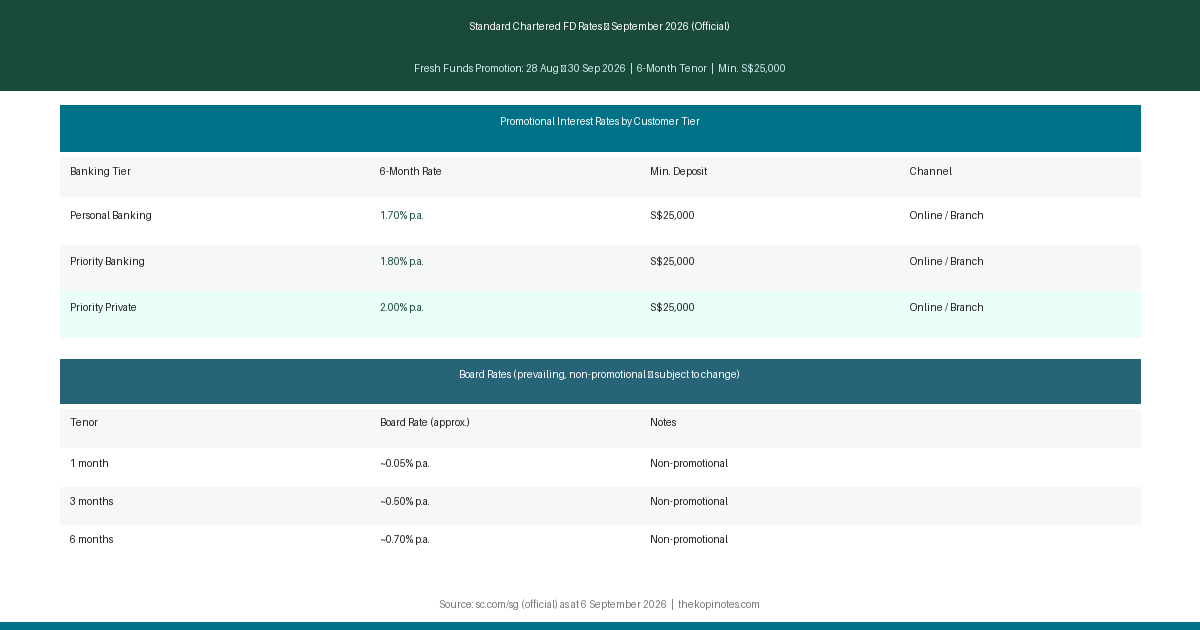Screen dimensions: 1200x630
Task: Click the '1.70% p.a.' rate cell
Action: [x=402, y=215]
